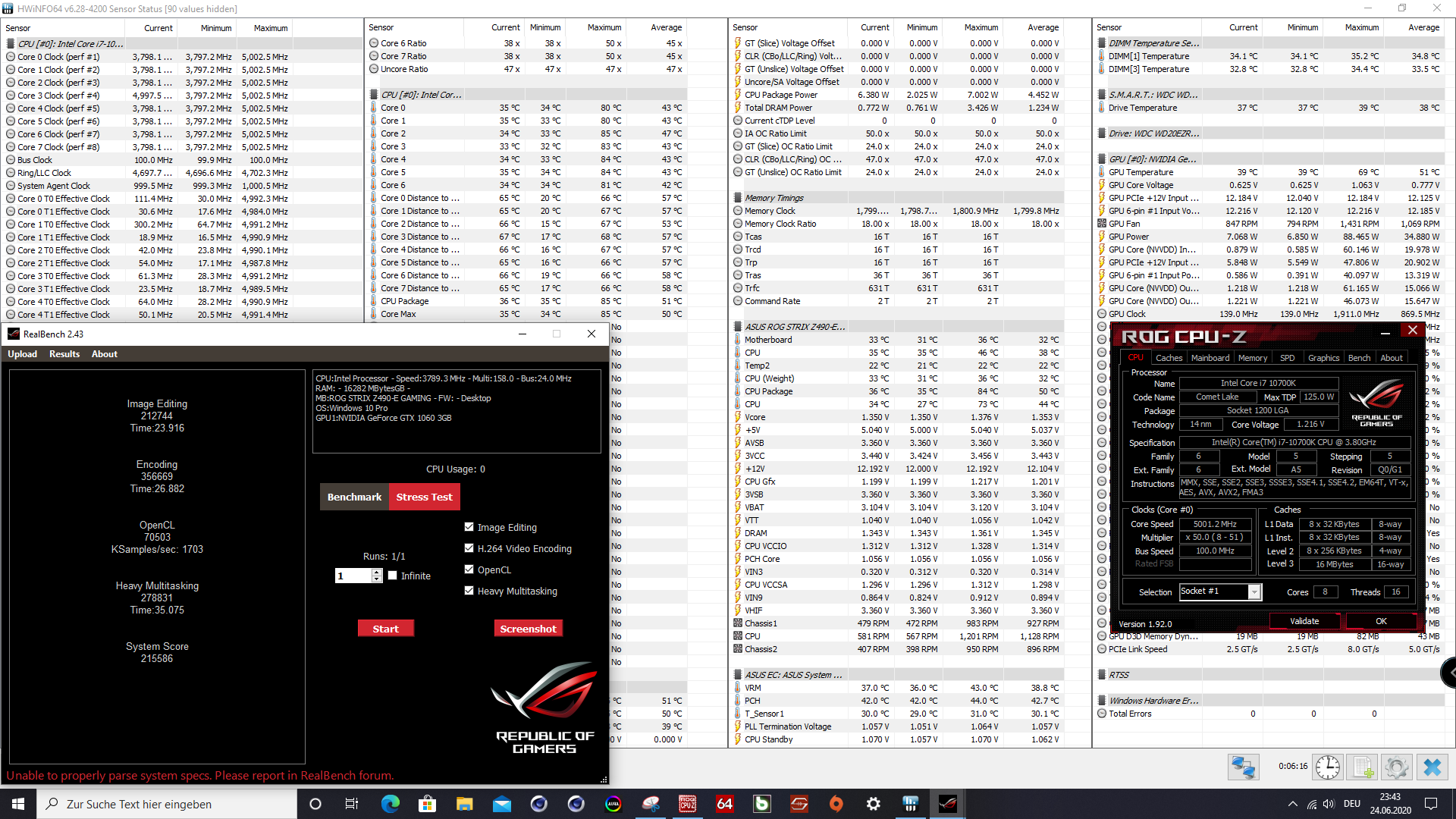Open the SPD tab in CPU-Z
Viewport: 1456px width, 819px height.
click(1288, 358)
